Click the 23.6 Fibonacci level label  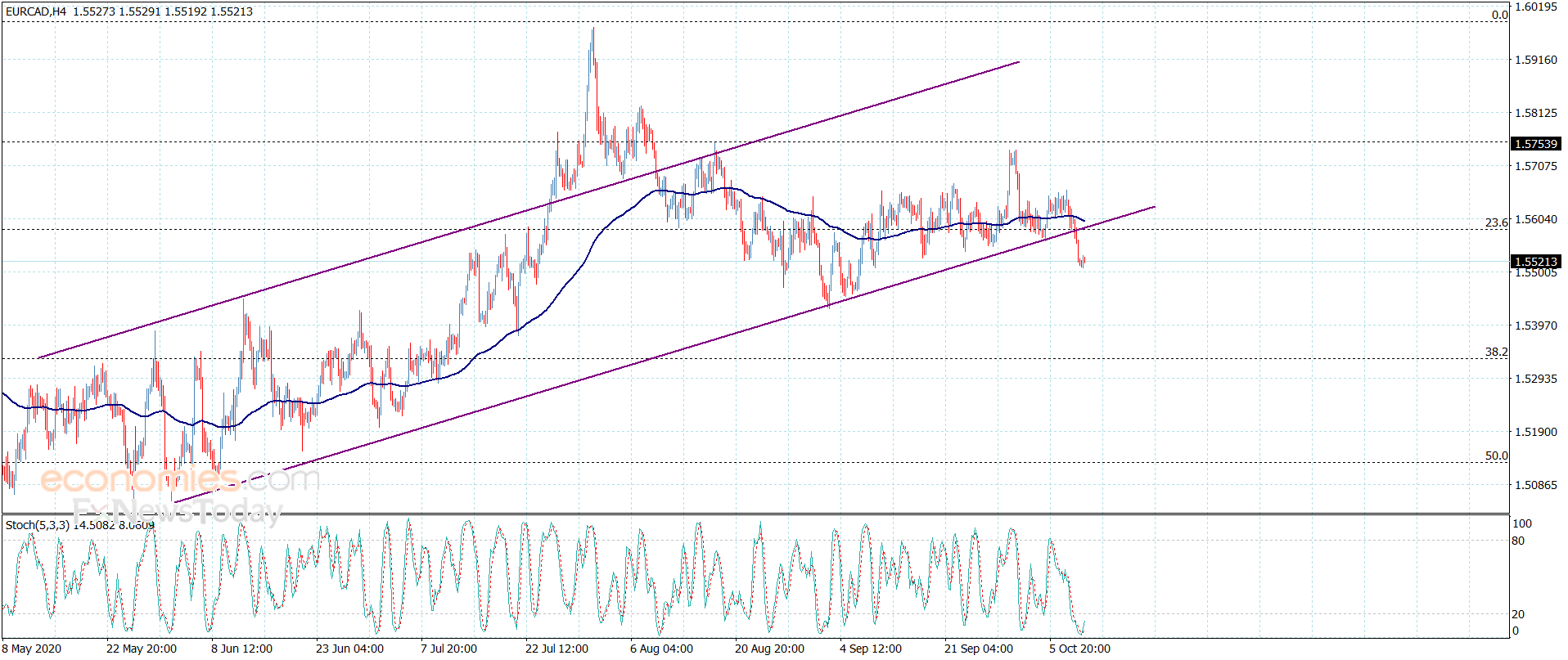click(x=1496, y=222)
